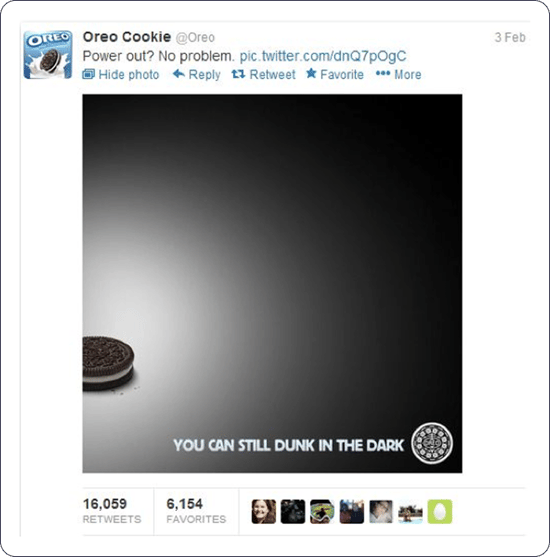Click the Oreo cookie logo in photo
This screenshot has width=550, height=557.
432,443
